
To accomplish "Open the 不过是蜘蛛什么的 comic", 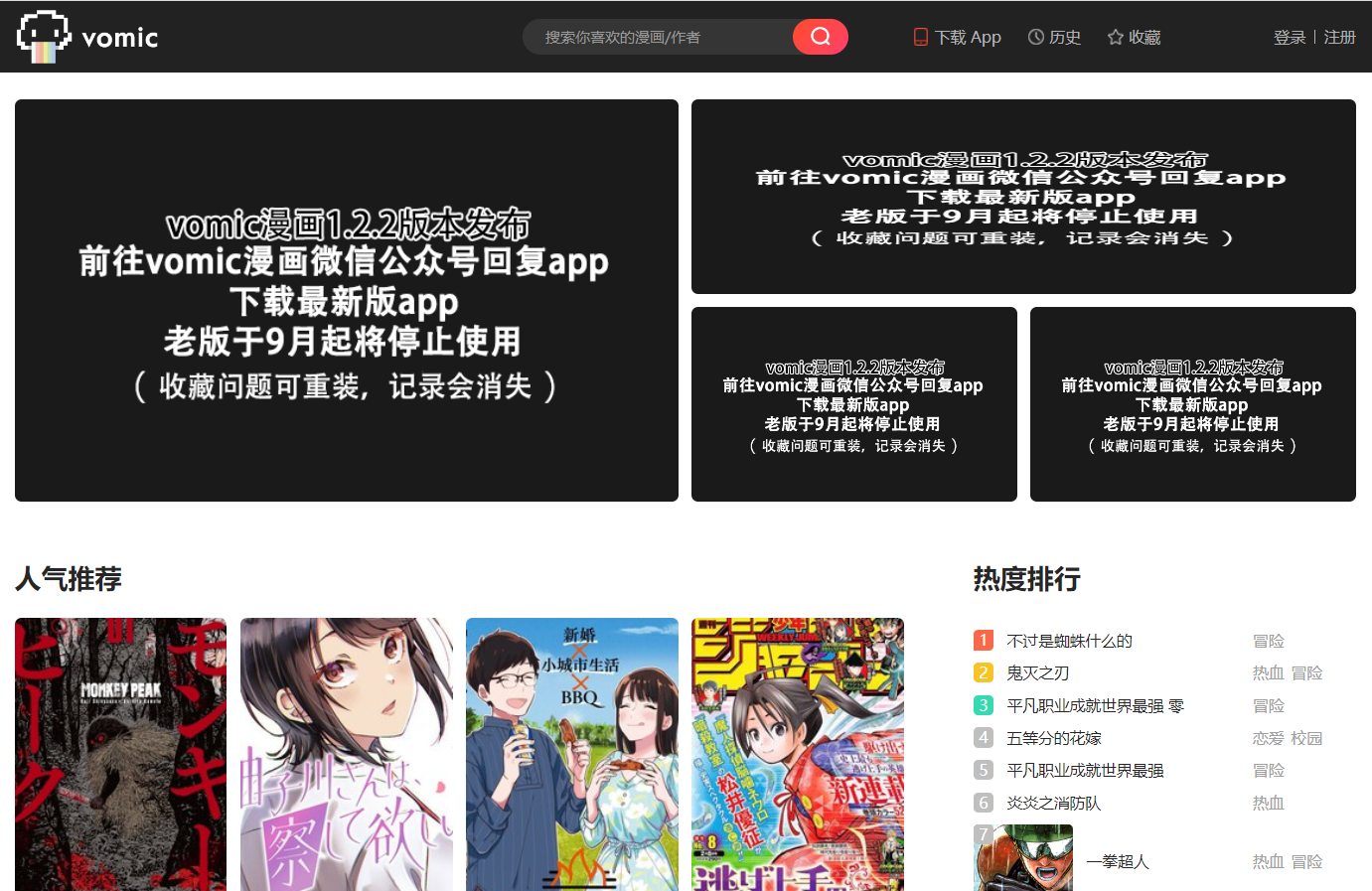I will [1071, 641].
